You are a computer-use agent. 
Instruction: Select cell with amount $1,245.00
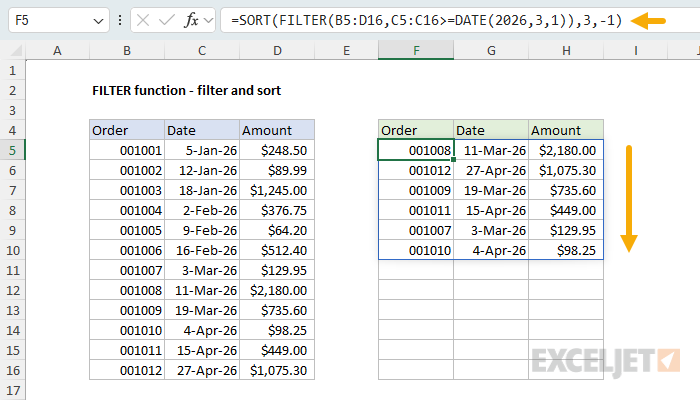[x=277, y=190]
